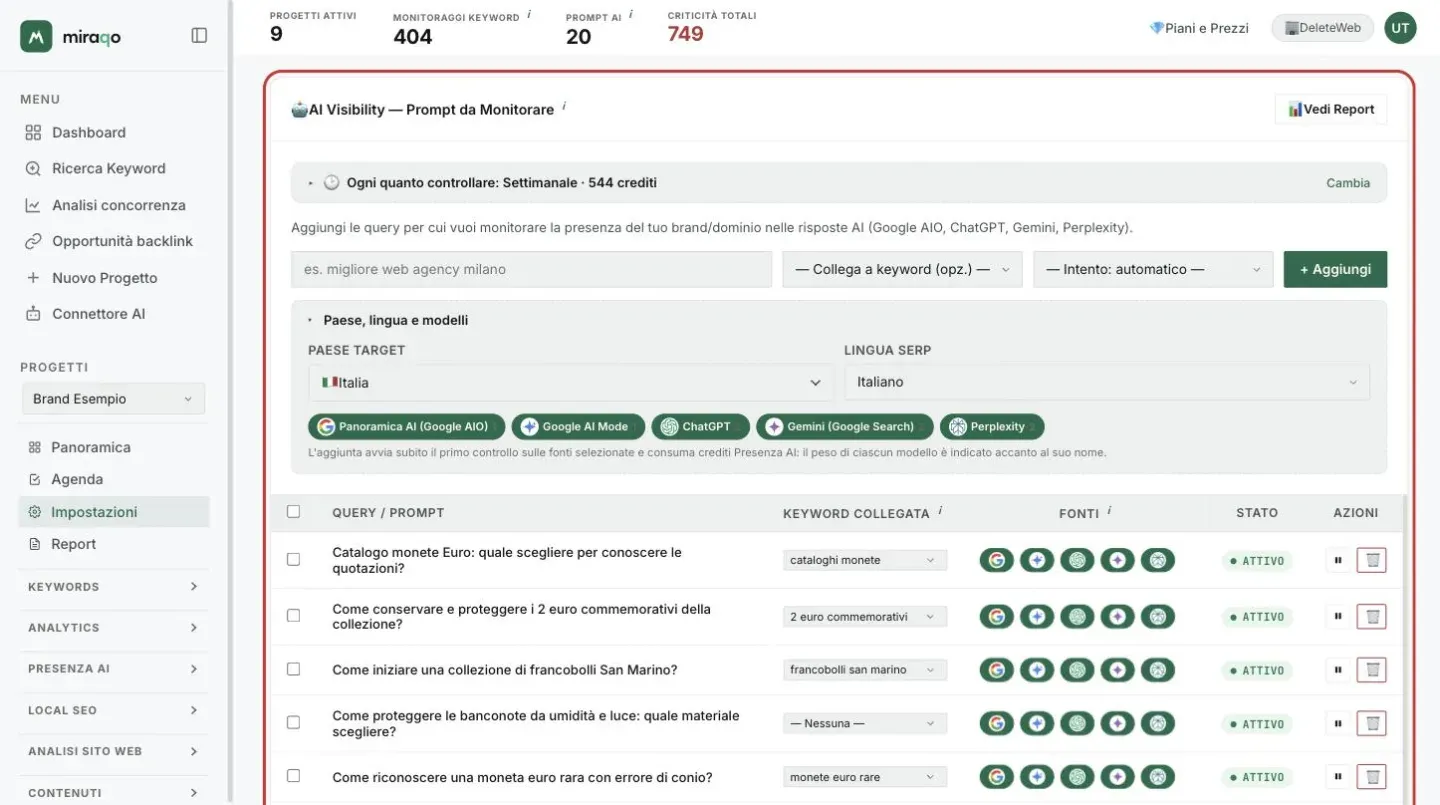The width and height of the screenshot is (1440, 805).
Task: Toggle ChatGPT model chip
Action: [x=700, y=427]
